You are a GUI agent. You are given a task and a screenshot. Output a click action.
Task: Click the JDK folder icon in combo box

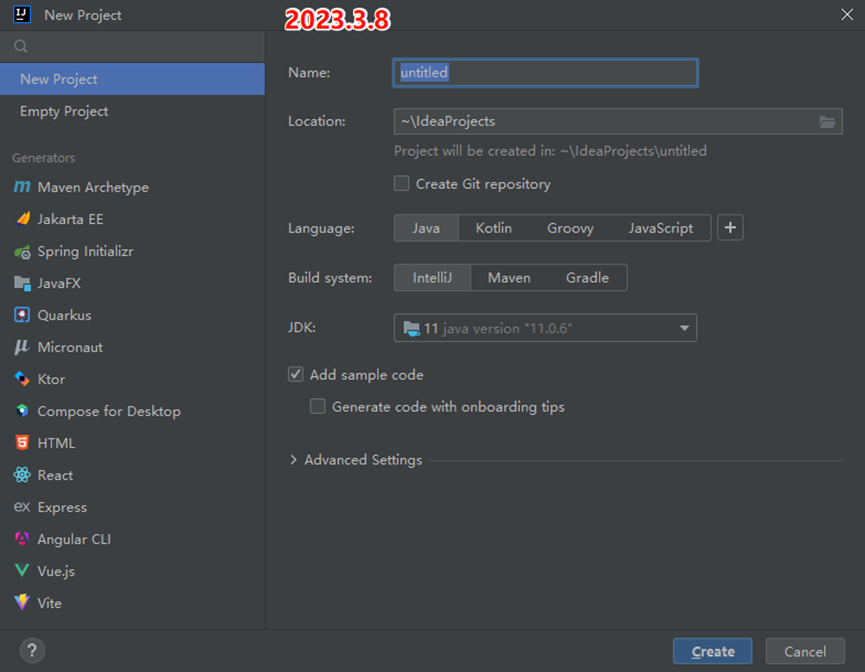point(412,328)
